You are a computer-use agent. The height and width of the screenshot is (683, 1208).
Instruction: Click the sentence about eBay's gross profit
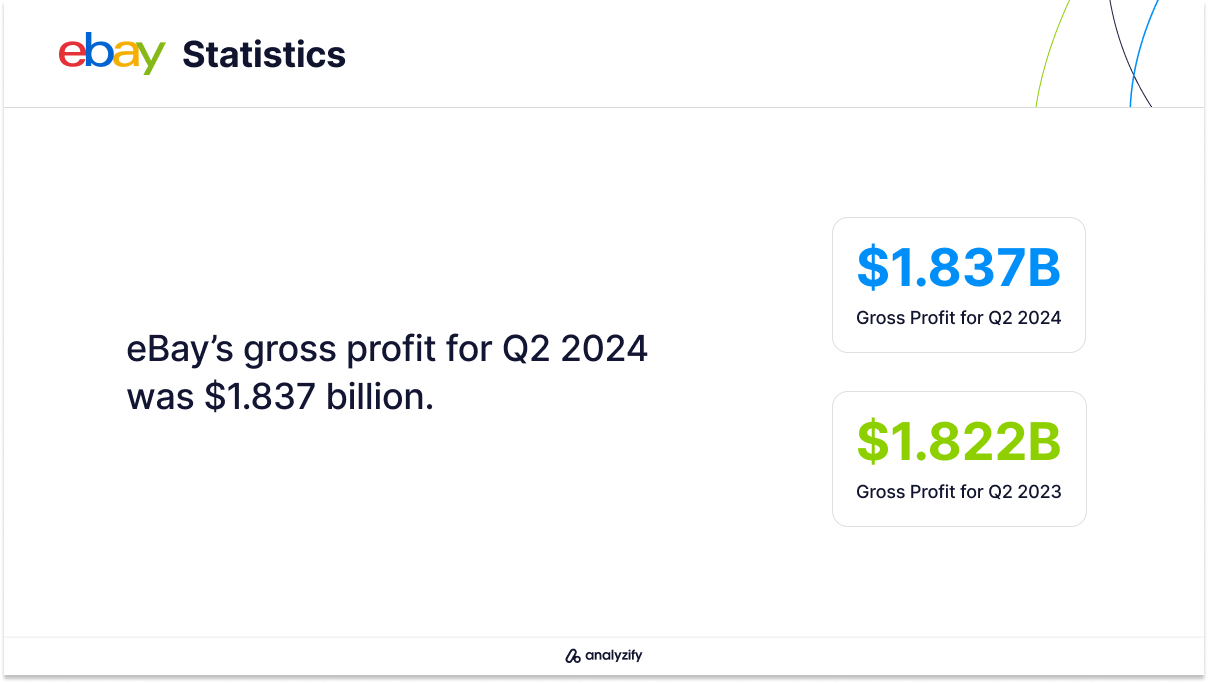(387, 373)
